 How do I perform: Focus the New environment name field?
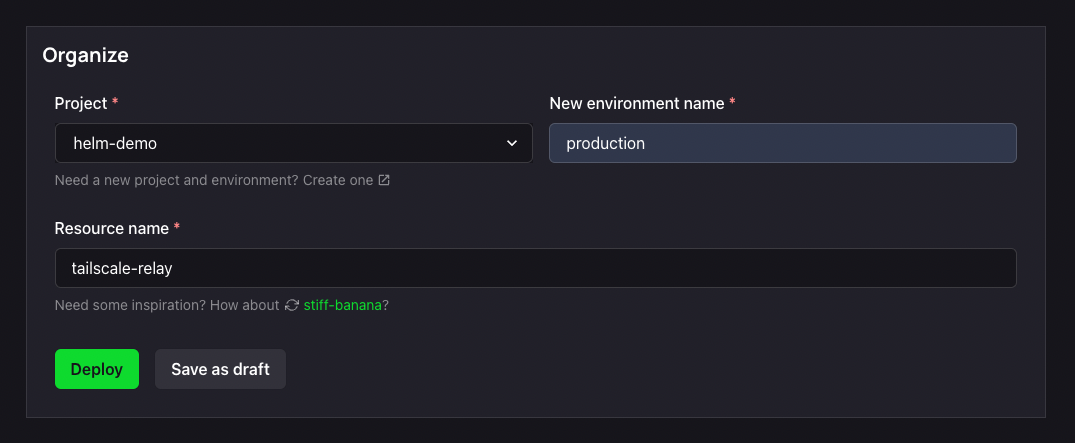coord(782,143)
